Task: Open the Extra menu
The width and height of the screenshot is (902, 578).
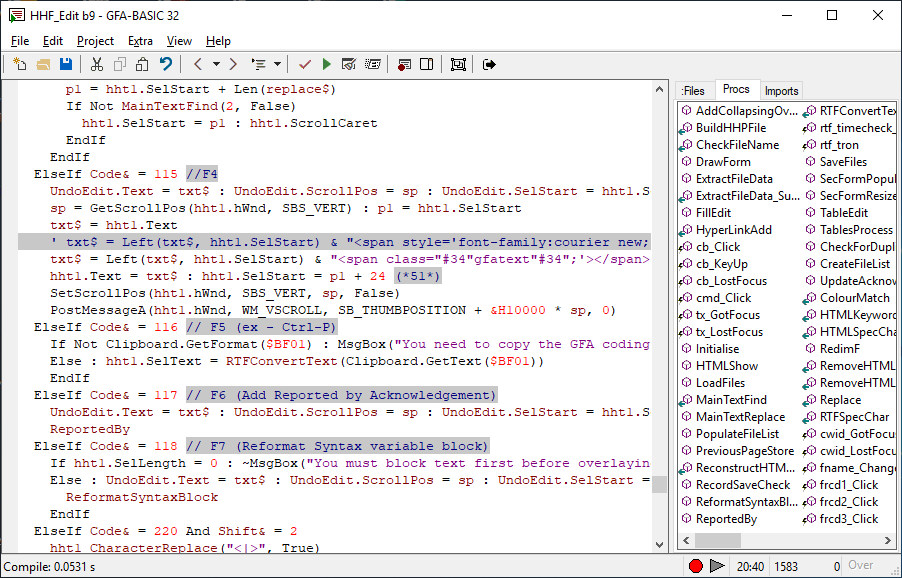Action: point(140,41)
